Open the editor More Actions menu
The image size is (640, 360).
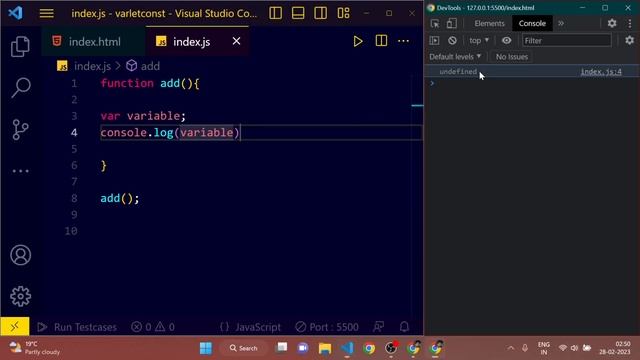[403, 41]
